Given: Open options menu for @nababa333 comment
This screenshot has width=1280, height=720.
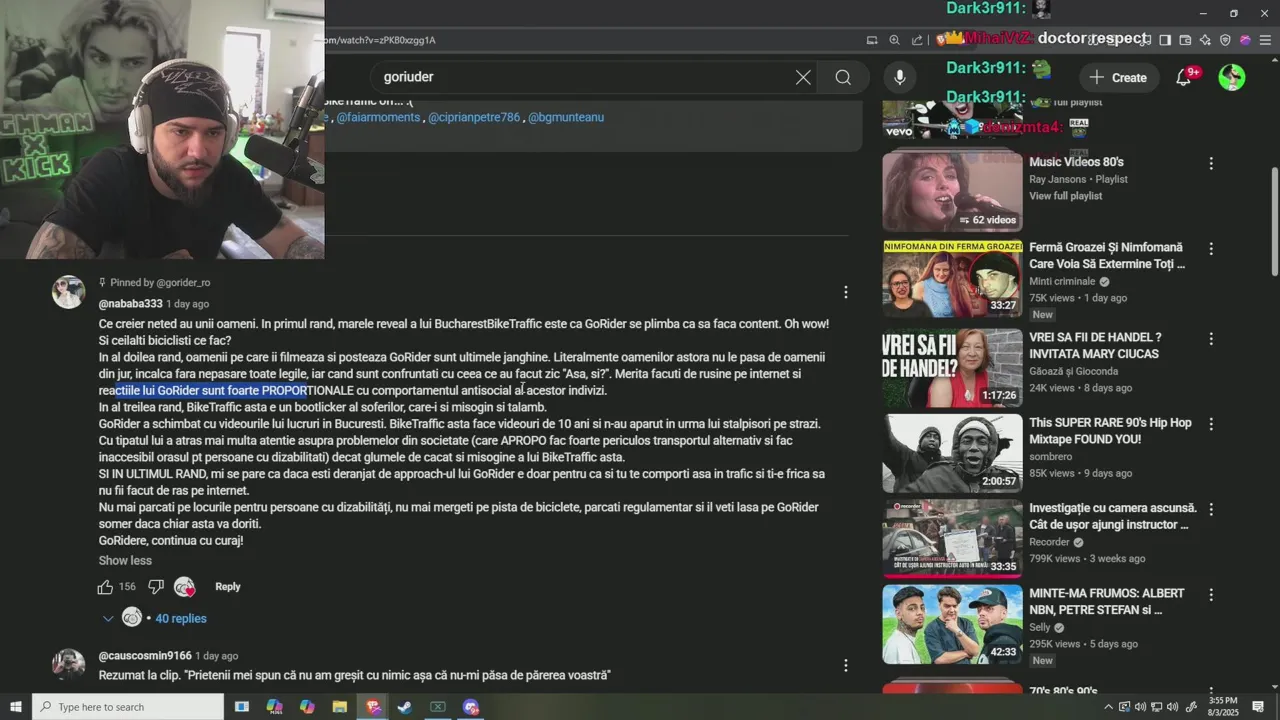Looking at the screenshot, I should 846,292.
